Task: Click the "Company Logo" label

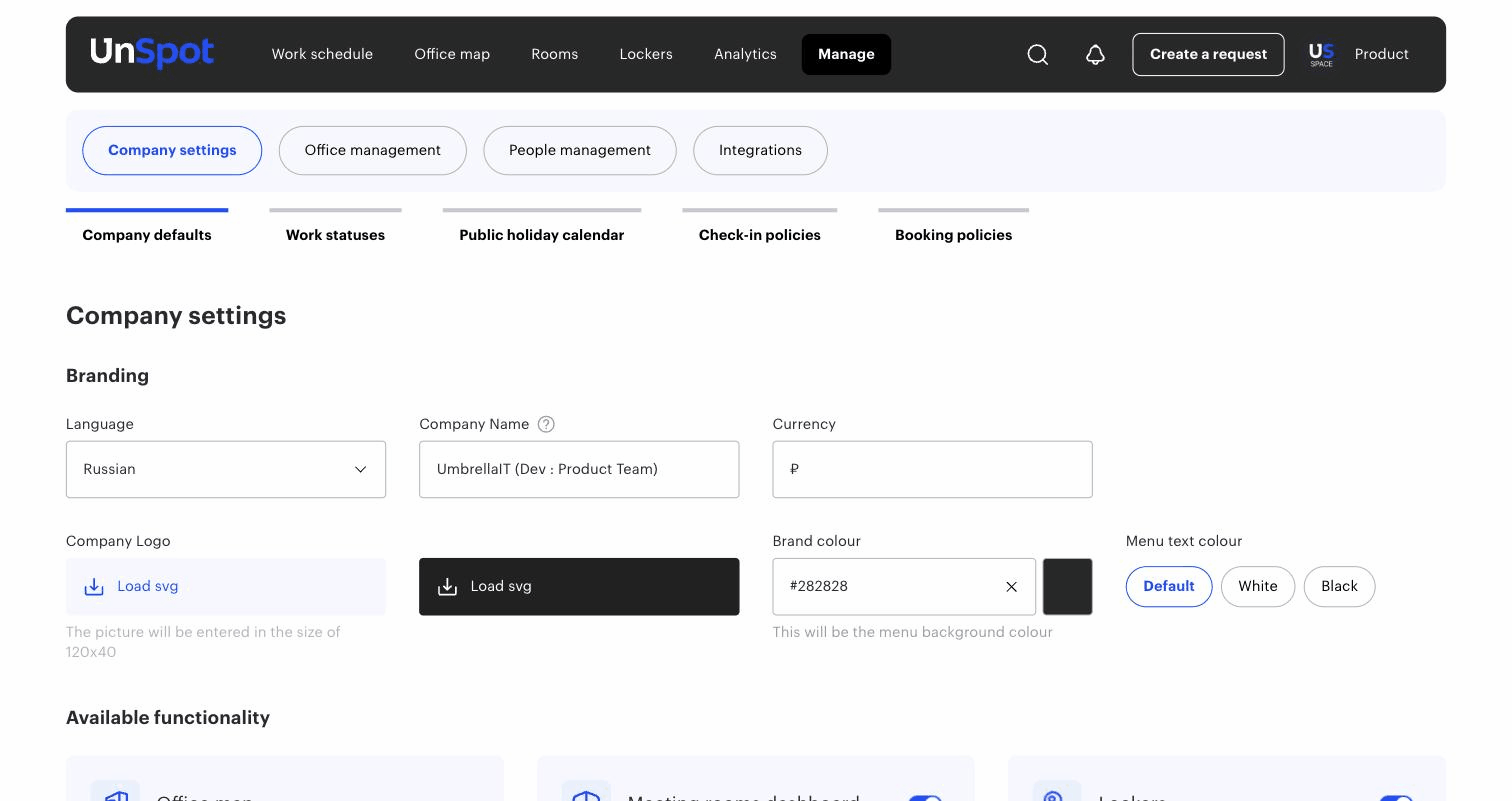Action: coord(118,541)
